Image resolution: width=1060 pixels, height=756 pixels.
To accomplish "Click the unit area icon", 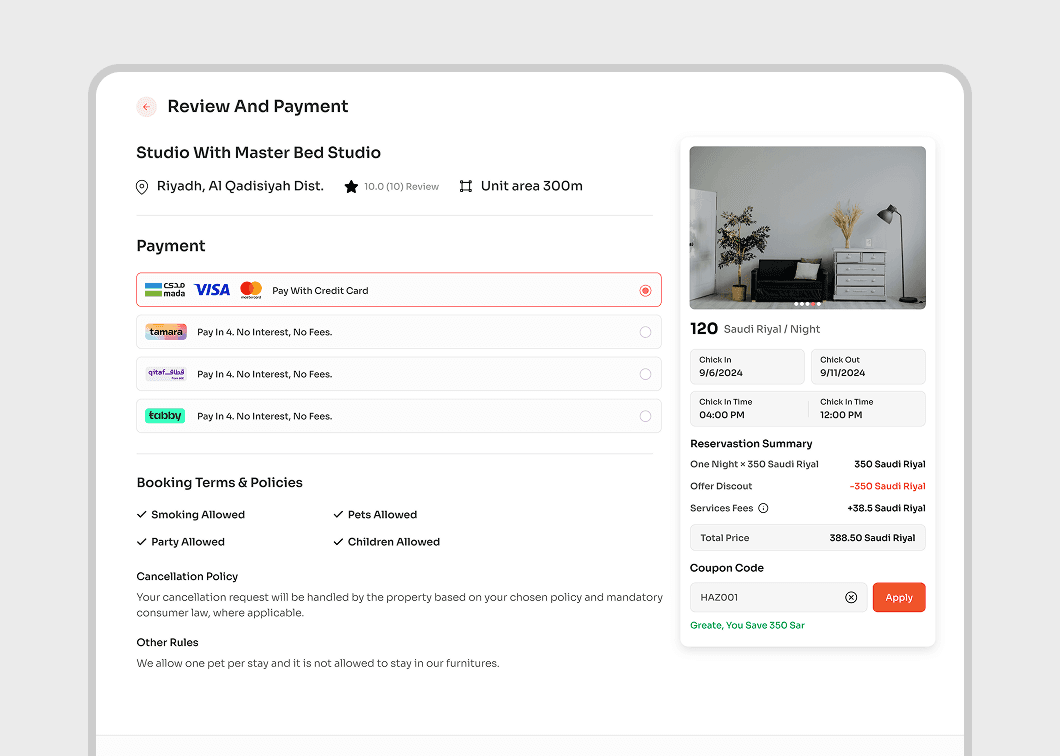I will click(x=464, y=185).
